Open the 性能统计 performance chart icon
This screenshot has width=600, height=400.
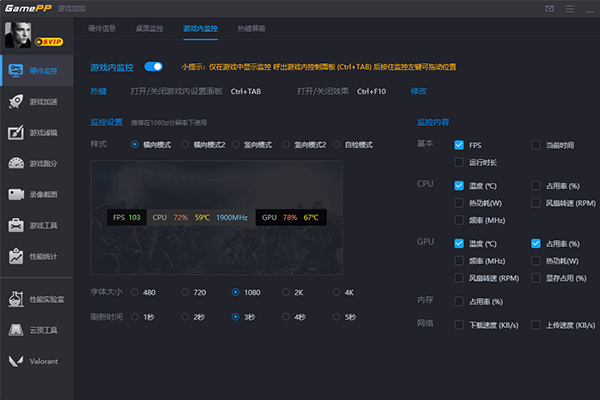coord(16,256)
